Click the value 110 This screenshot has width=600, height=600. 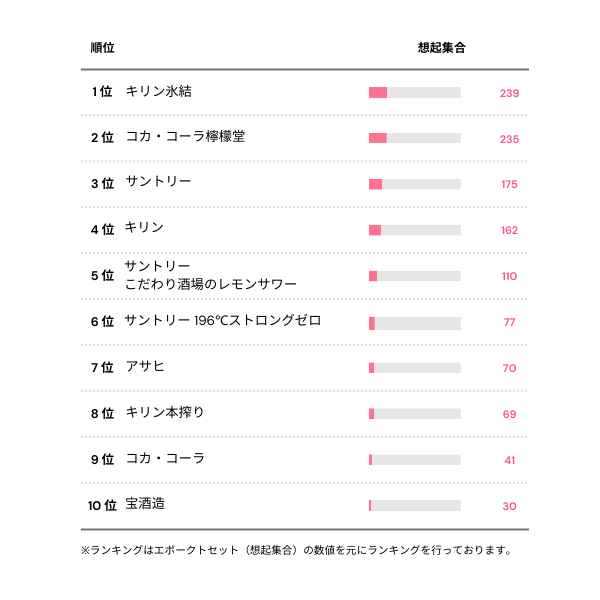pos(509,276)
